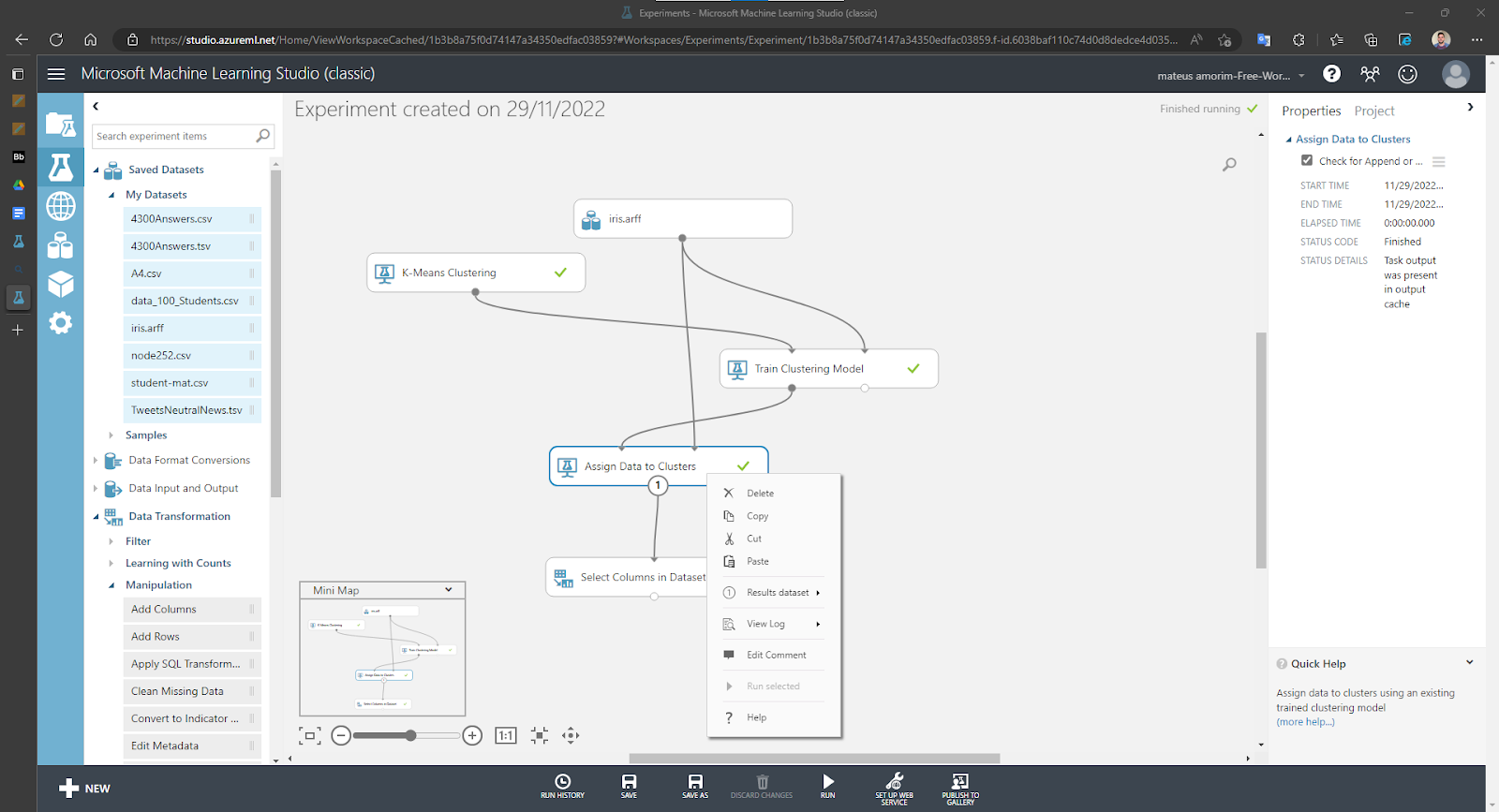Click the Mini Map thumbnail preview
The image size is (1499, 812).
pyautogui.click(x=382, y=657)
